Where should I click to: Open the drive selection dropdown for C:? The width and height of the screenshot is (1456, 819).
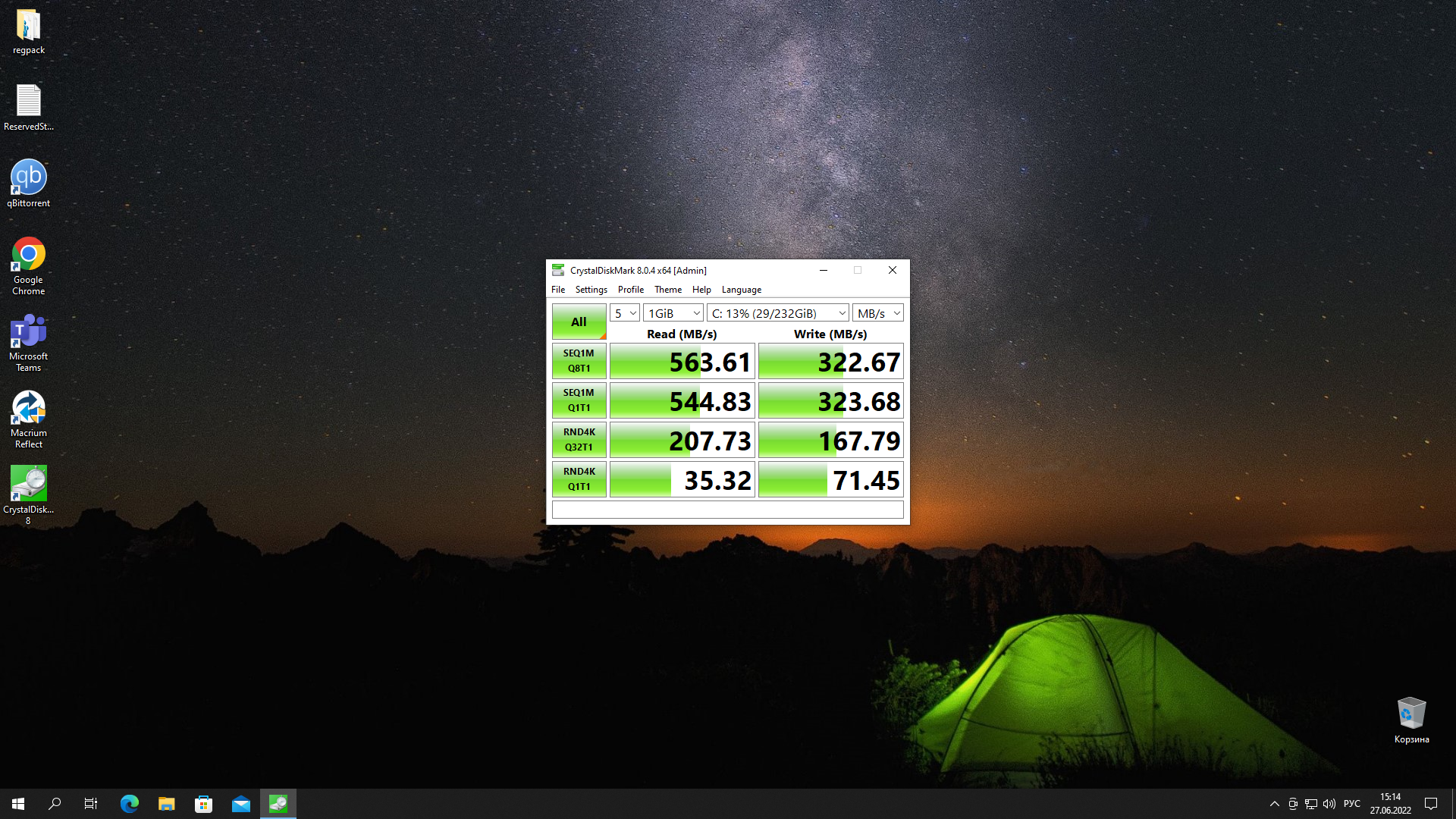point(778,313)
